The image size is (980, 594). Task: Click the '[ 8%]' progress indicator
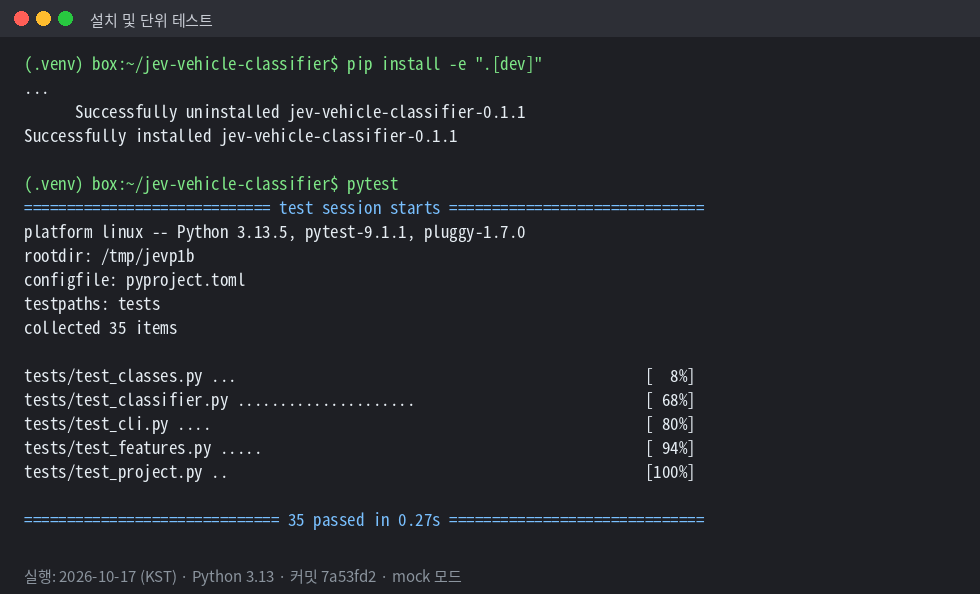[670, 376]
